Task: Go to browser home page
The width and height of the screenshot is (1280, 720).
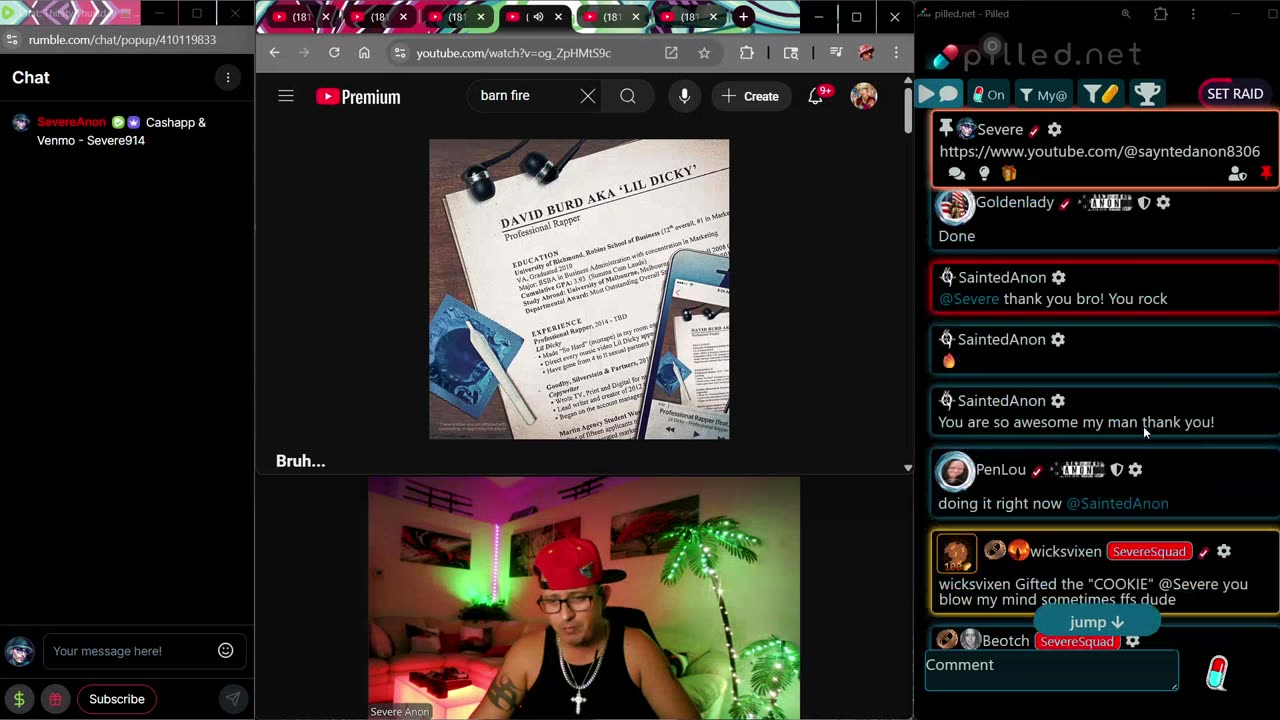Action: click(x=364, y=53)
